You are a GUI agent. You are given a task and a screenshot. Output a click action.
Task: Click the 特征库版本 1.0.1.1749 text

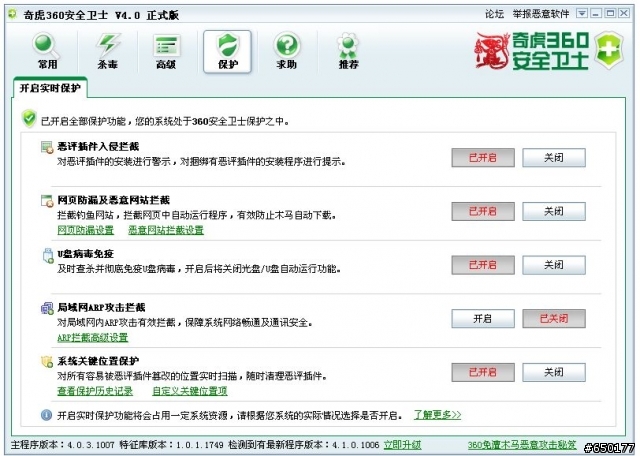tap(171, 445)
